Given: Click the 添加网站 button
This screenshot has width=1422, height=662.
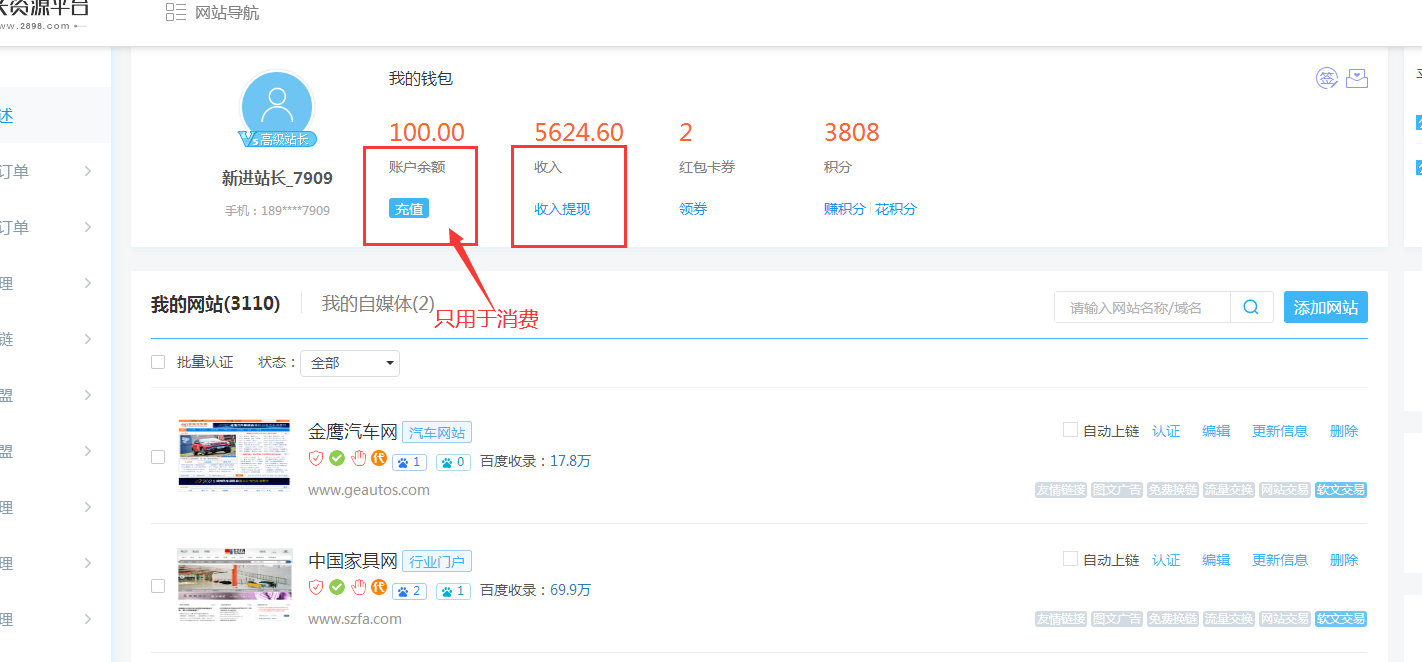Looking at the screenshot, I should click(1325, 308).
